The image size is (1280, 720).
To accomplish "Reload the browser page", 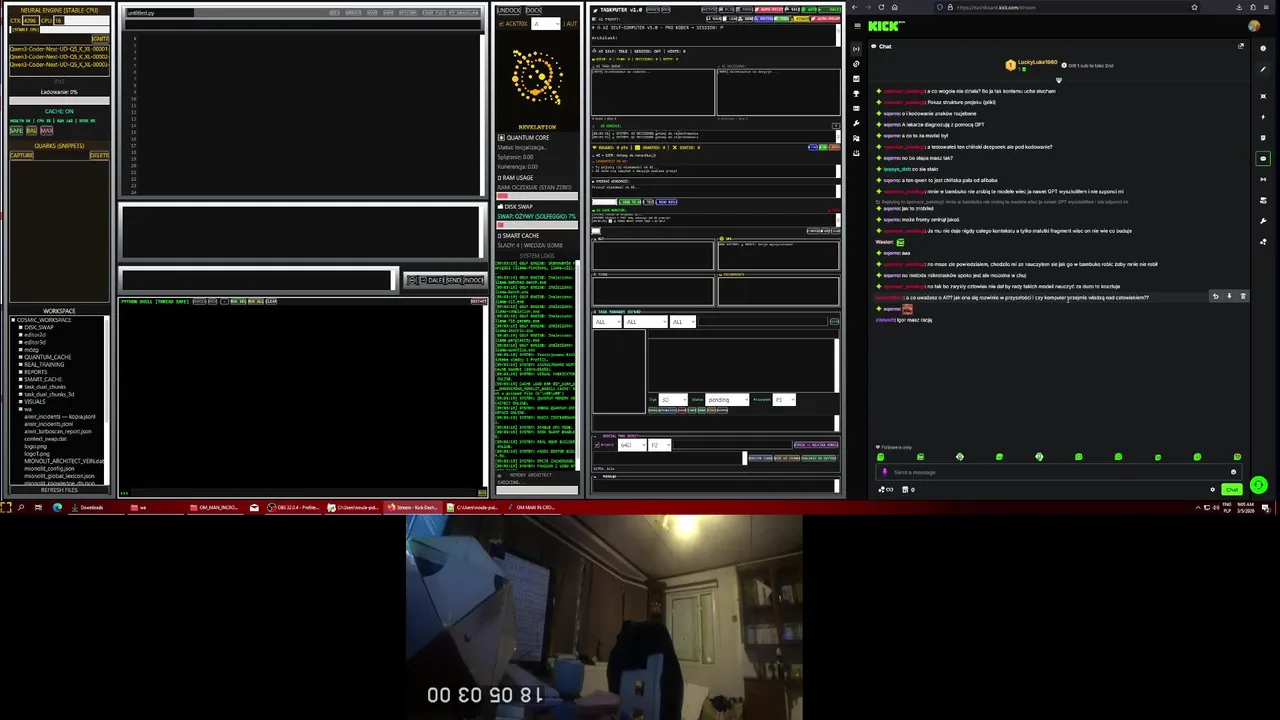I will click(881, 7).
